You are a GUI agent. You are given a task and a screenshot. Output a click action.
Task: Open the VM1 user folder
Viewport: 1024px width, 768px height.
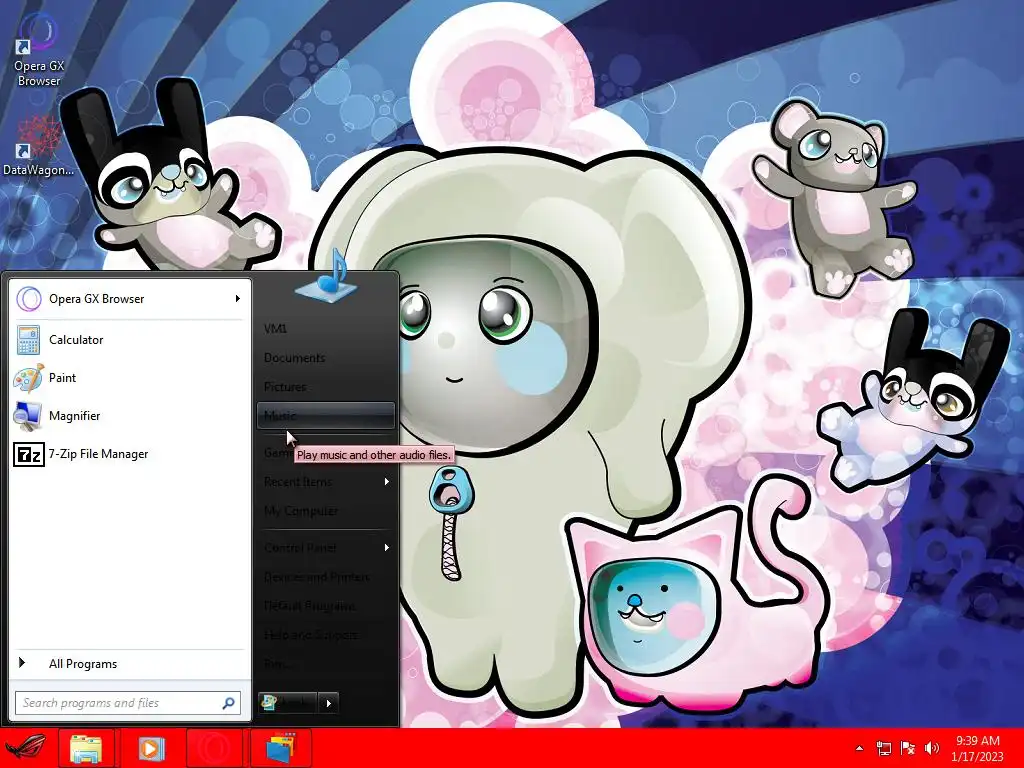click(325, 328)
